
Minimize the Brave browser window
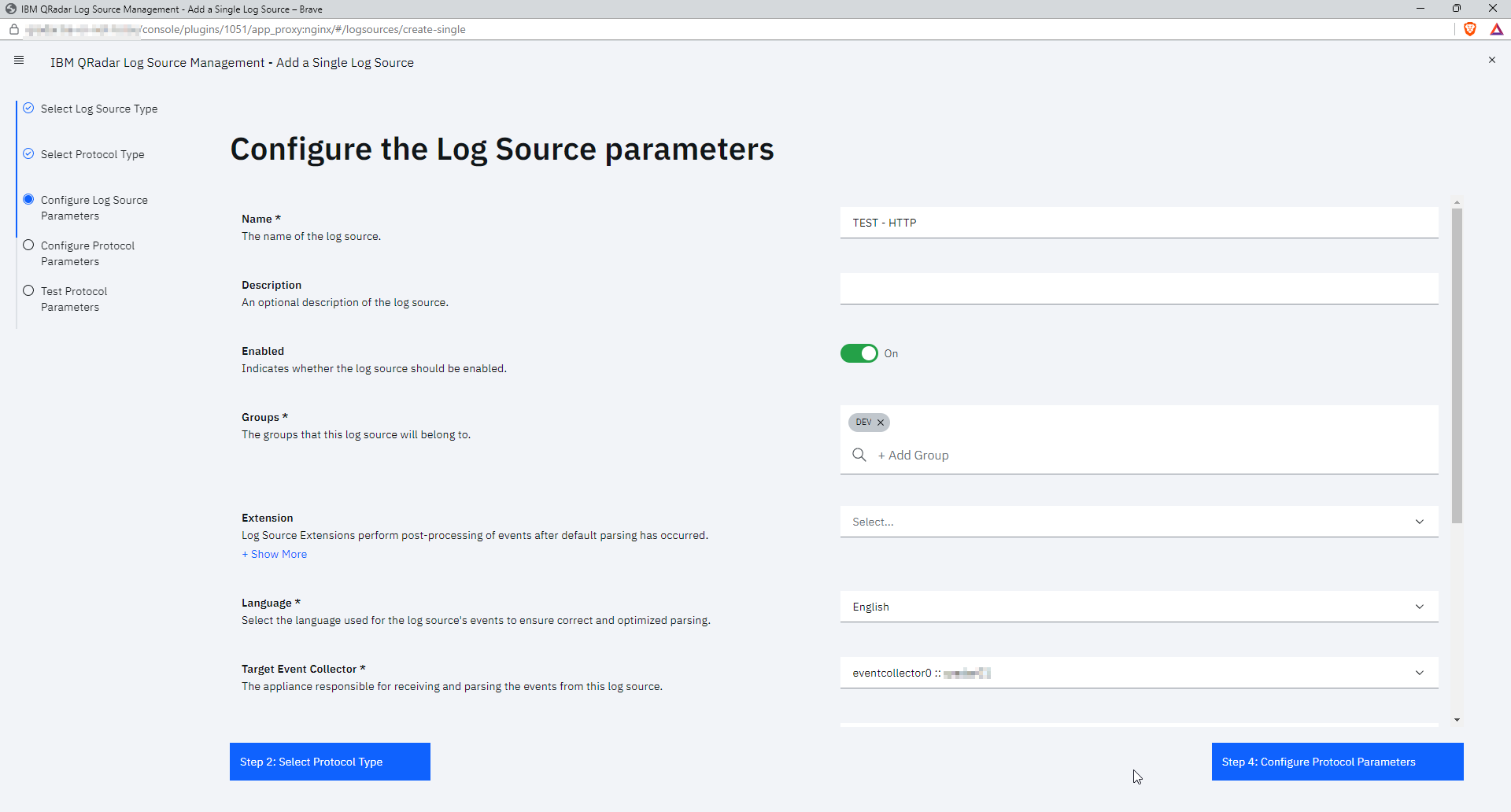click(1420, 9)
